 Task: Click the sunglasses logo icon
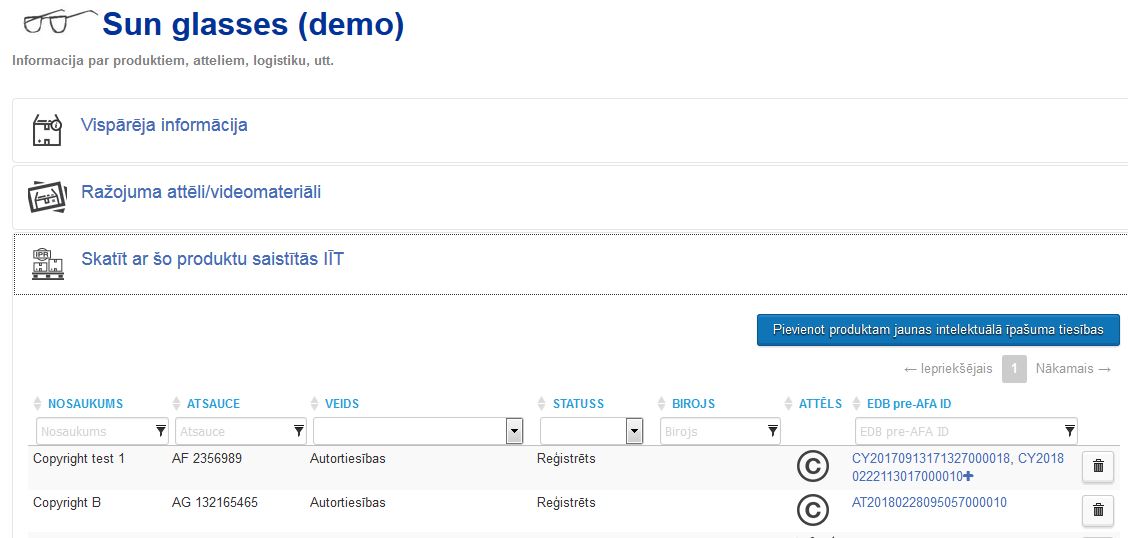pos(60,22)
